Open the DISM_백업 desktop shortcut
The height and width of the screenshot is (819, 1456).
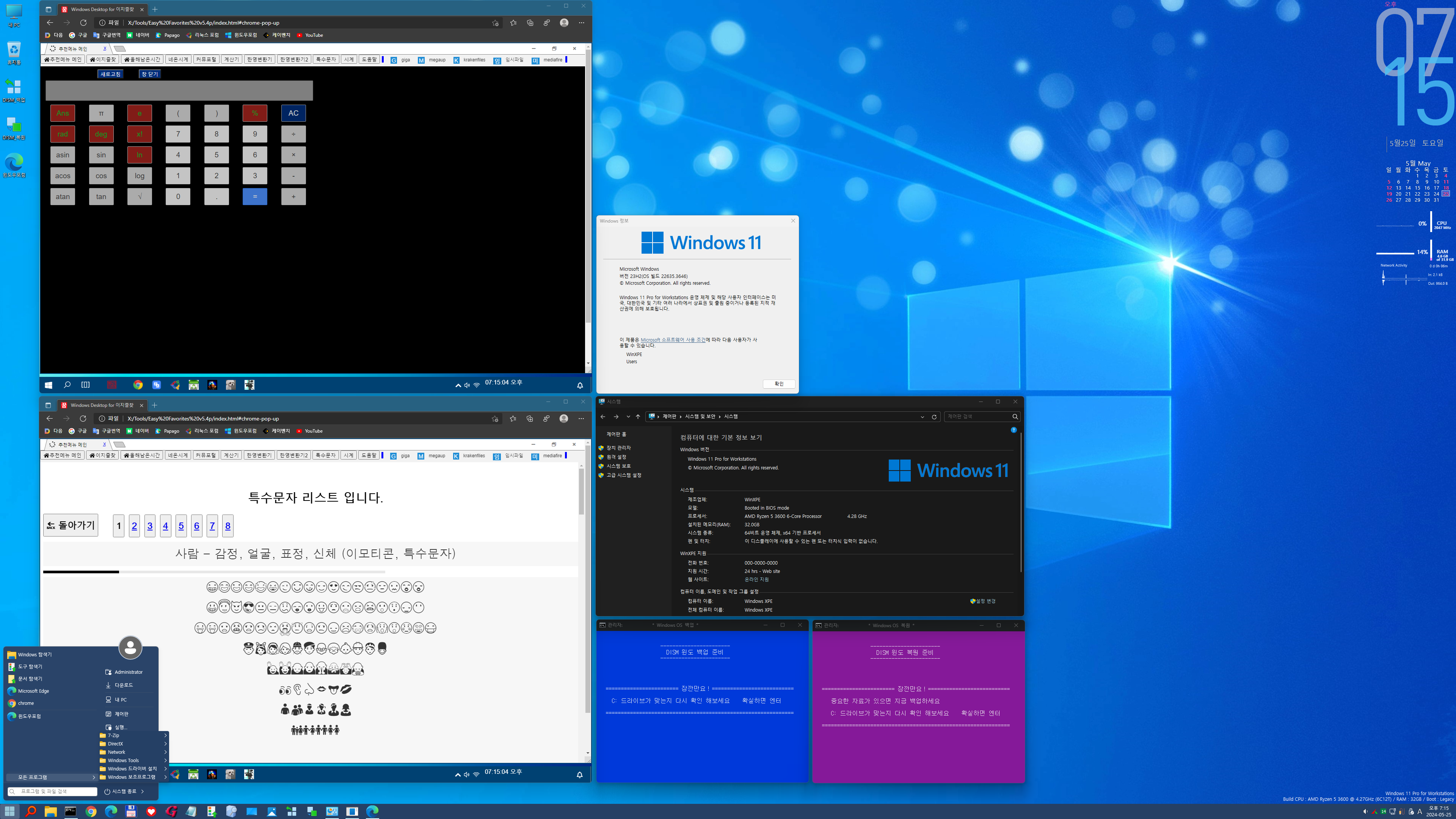(14, 91)
